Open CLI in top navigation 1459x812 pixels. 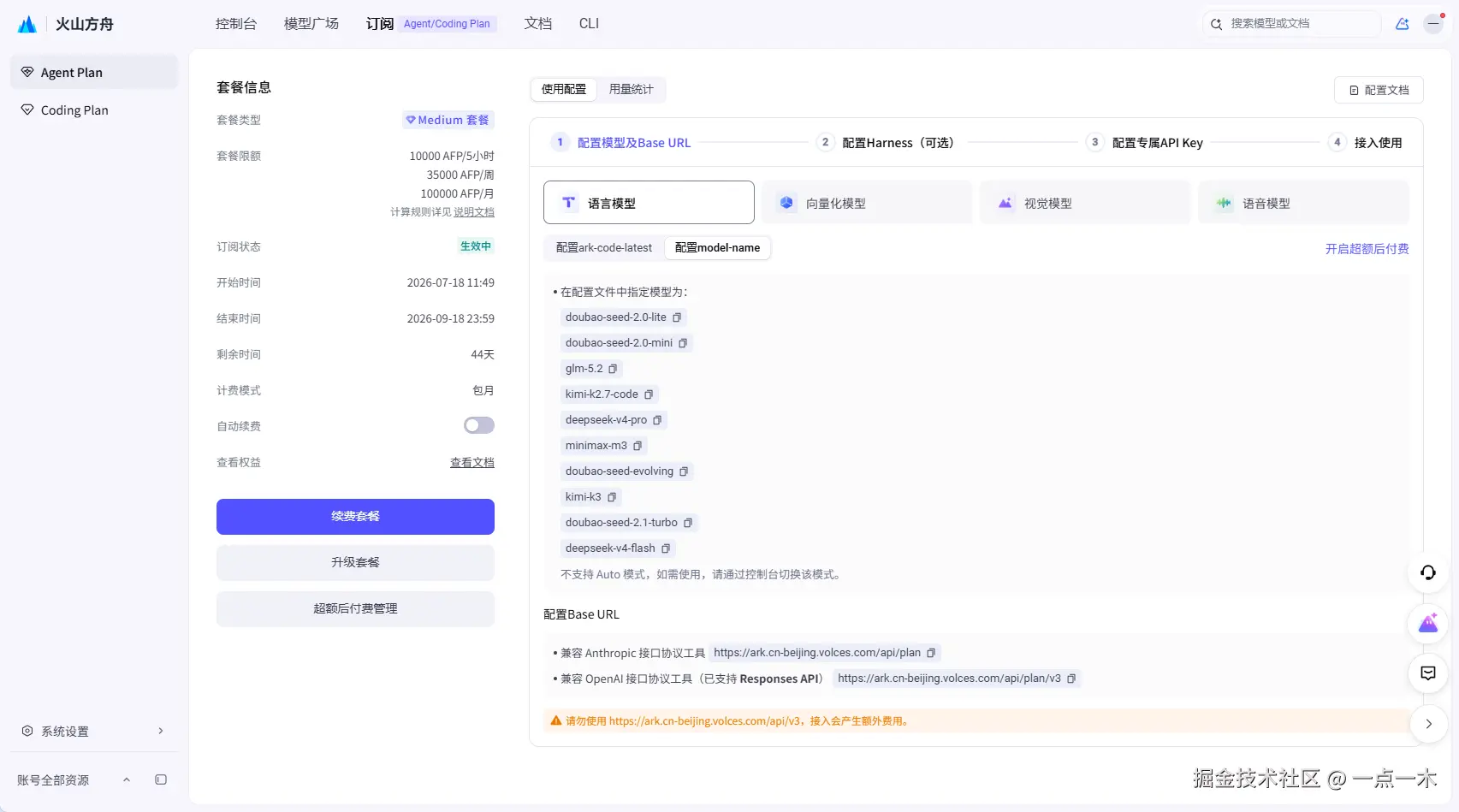click(x=589, y=24)
